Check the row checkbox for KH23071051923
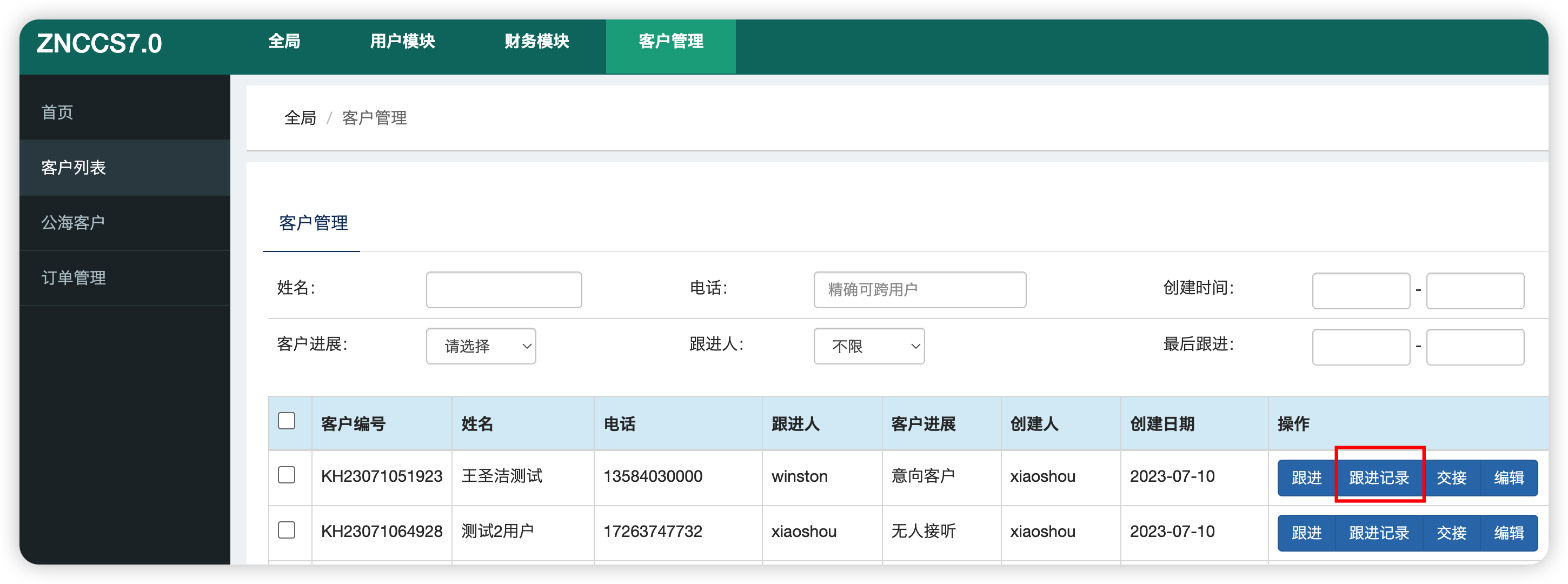The width and height of the screenshot is (1568, 584). 287,475
